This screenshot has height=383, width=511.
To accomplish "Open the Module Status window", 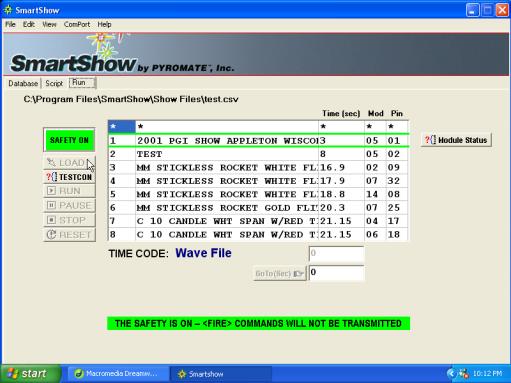I will [456, 140].
